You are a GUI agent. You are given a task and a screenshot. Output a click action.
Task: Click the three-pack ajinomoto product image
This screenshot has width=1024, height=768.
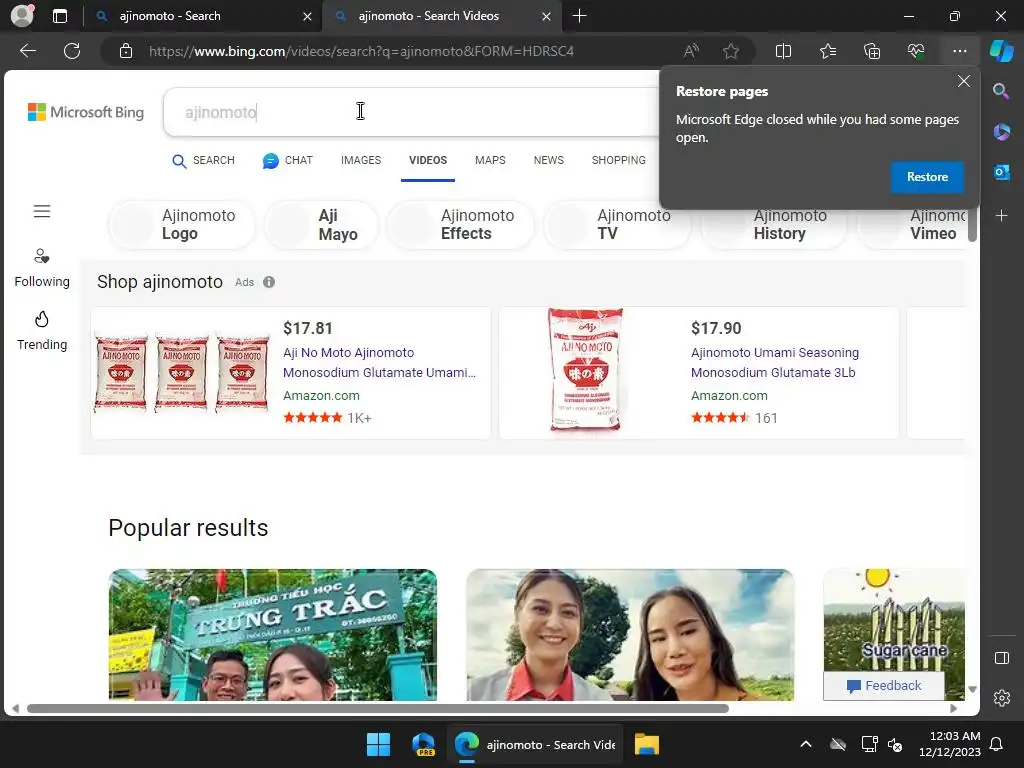(182, 372)
